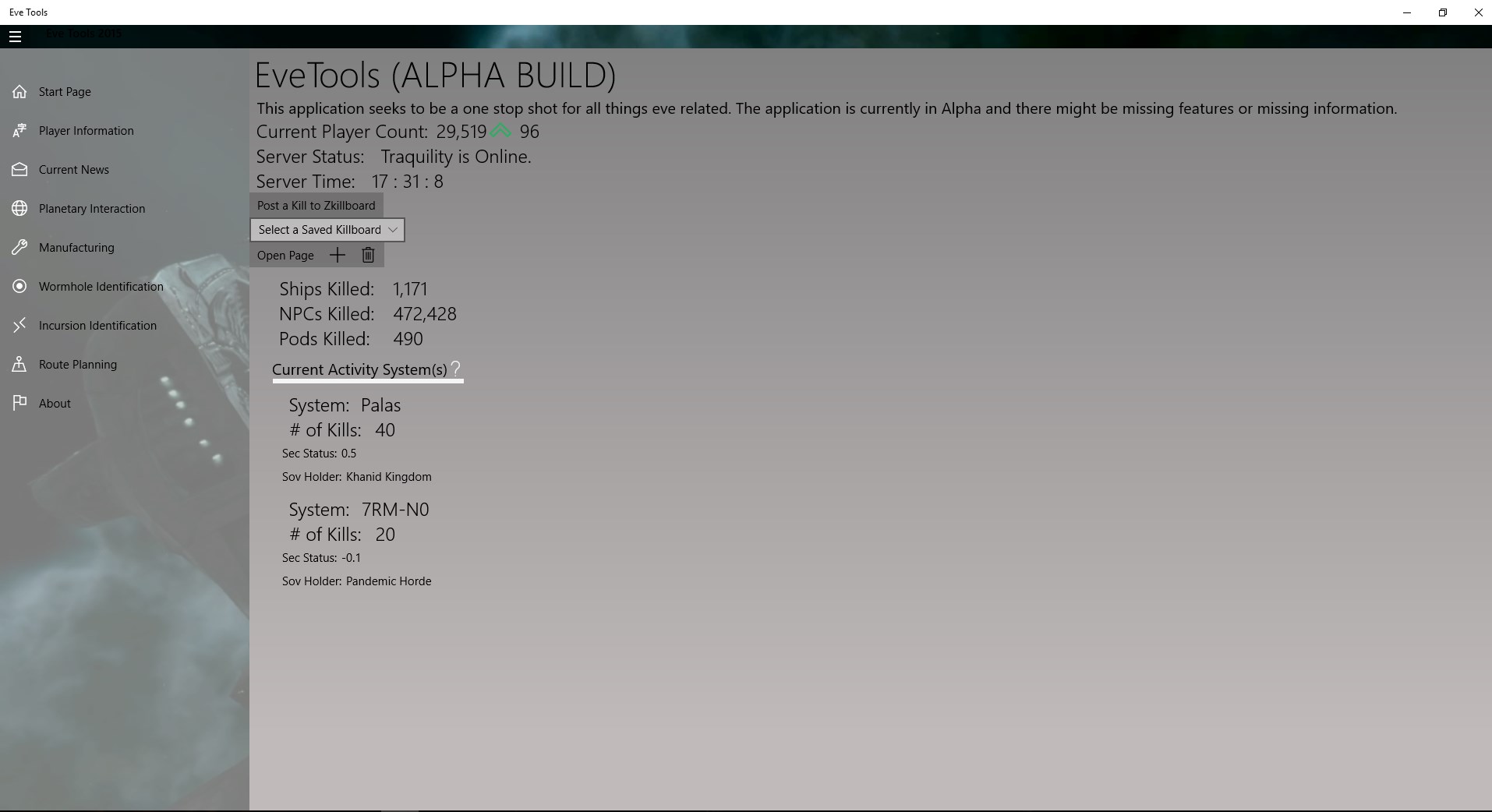This screenshot has width=1492, height=812.
Task: Click the Wormhole Identification circle icon
Action: [19, 287]
